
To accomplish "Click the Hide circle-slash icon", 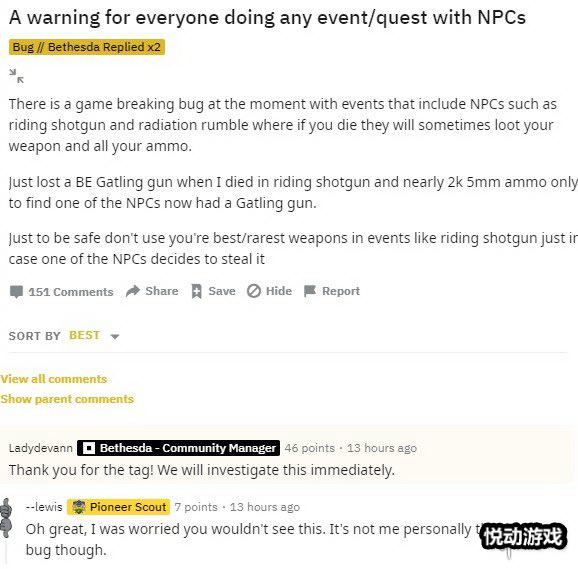I will pos(254,291).
